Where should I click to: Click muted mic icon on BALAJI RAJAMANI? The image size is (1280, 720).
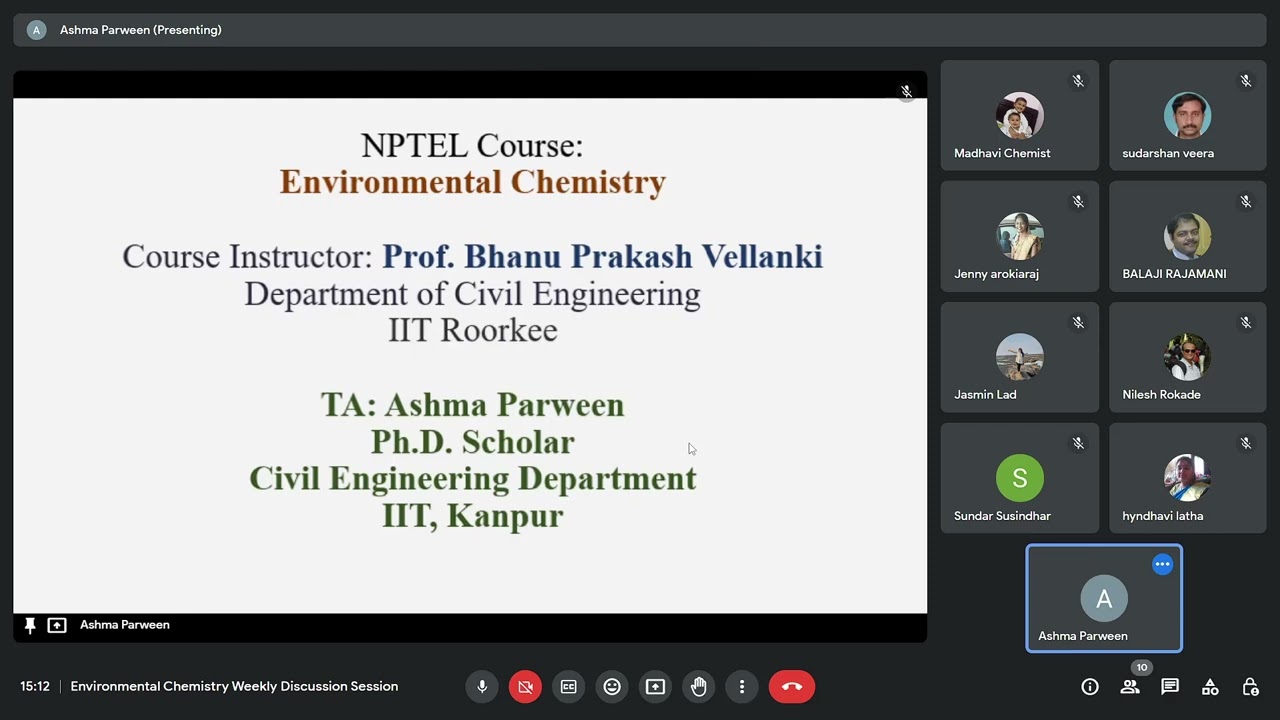coord(1246,202)
